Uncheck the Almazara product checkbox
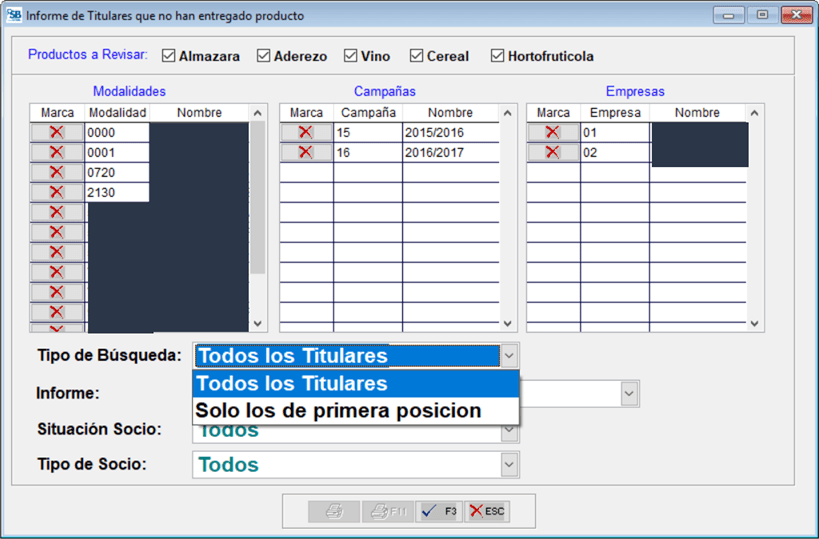The width and height of the screenshot is (819, 539). (x=168, y=56)
